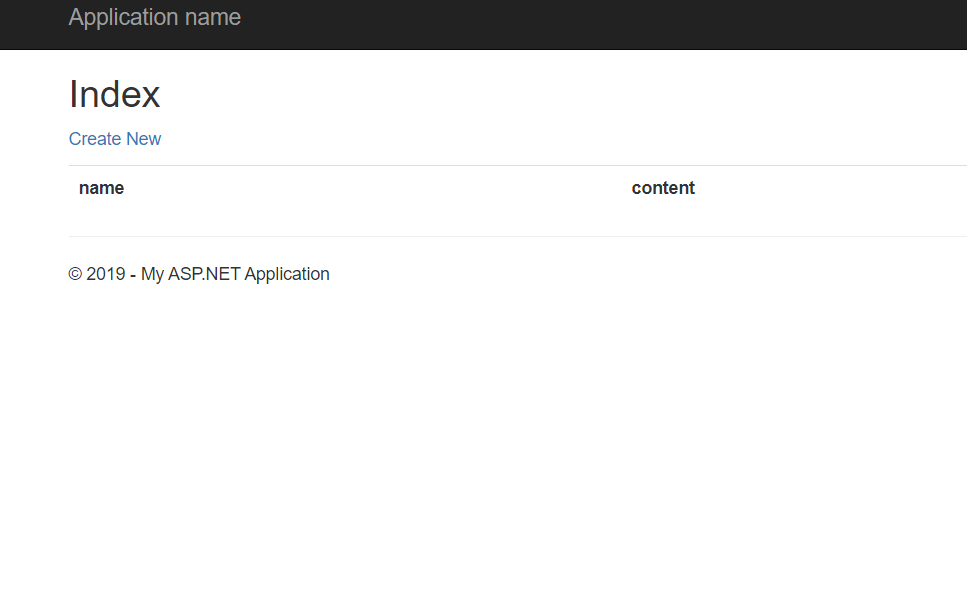Click the footer copyright text
The image size is (967, 613).
point(199,274)
